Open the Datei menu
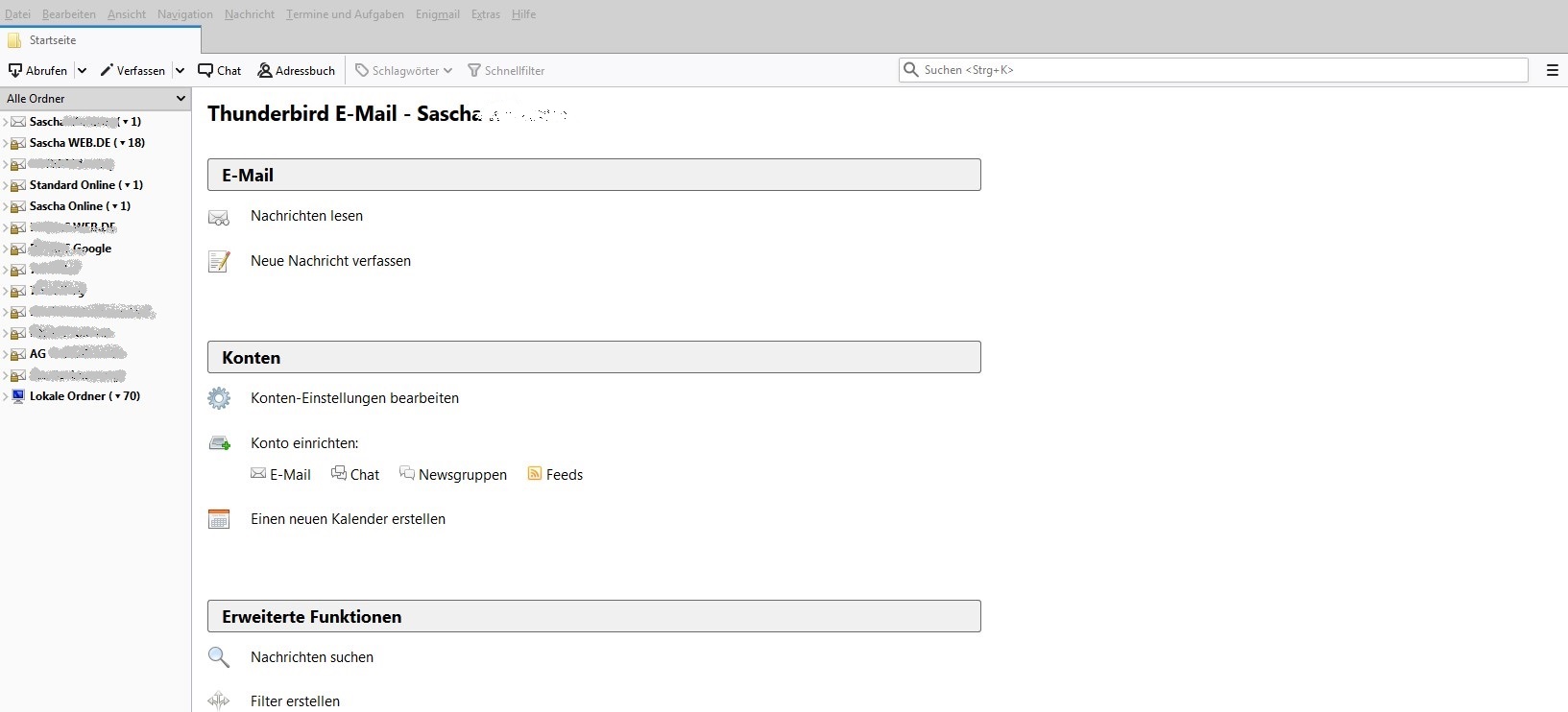The image size is (1568, 712). click(x=17, y=14)
